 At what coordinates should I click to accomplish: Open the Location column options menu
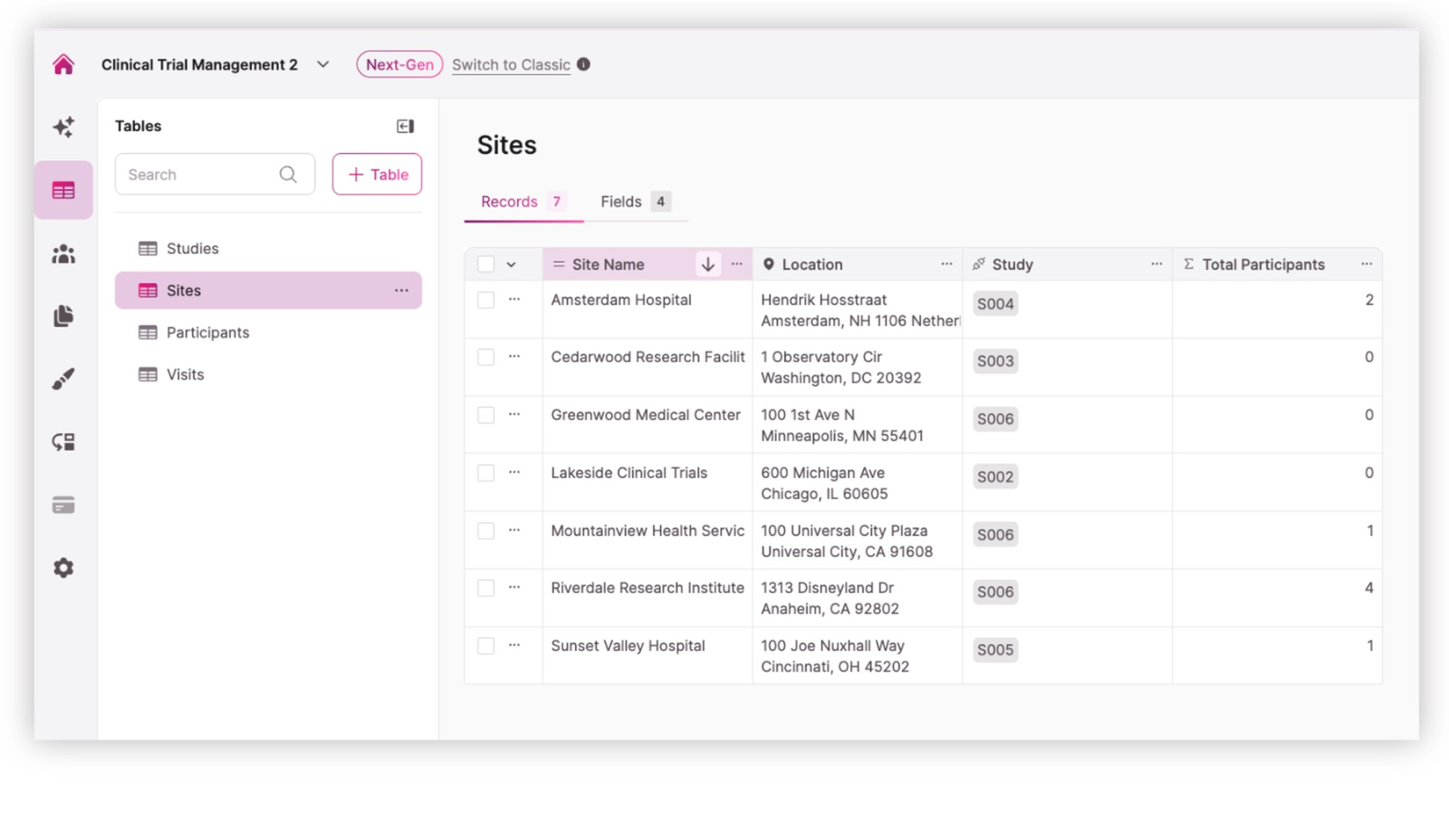(x=946, y=264)
